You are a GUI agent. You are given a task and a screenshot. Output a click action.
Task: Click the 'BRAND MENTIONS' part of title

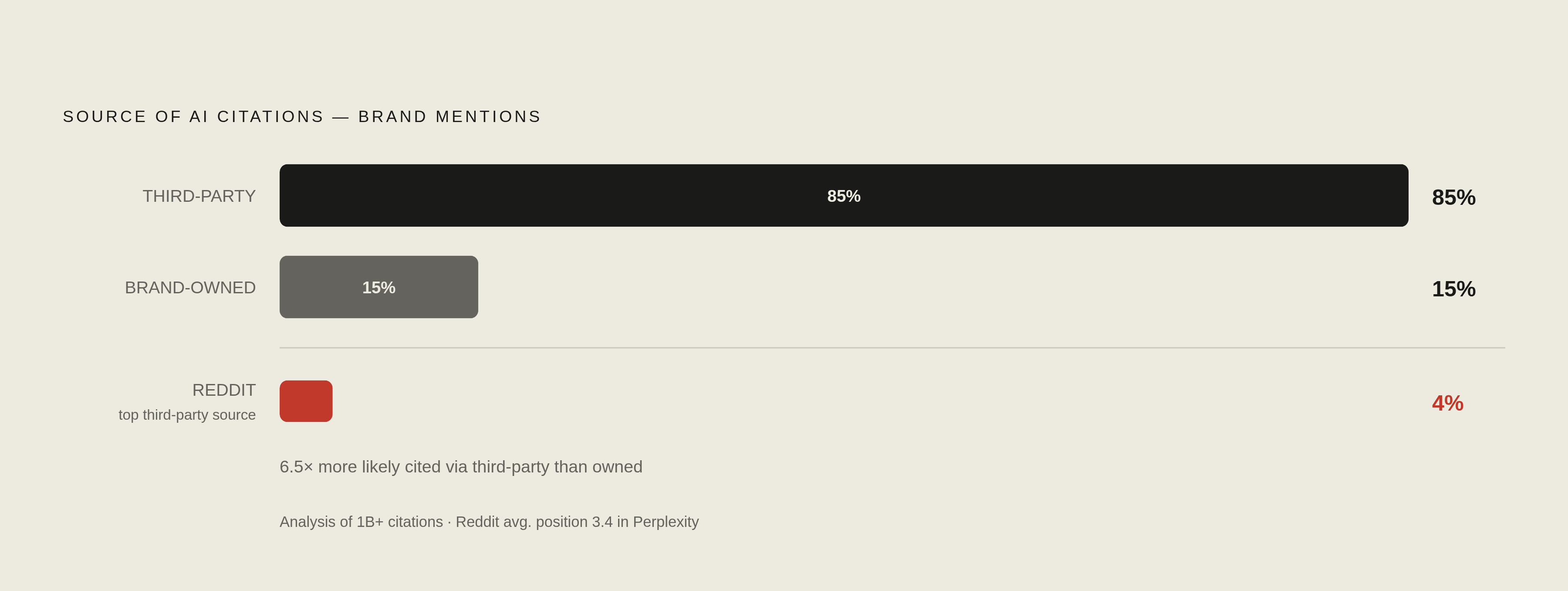[450, 116]
